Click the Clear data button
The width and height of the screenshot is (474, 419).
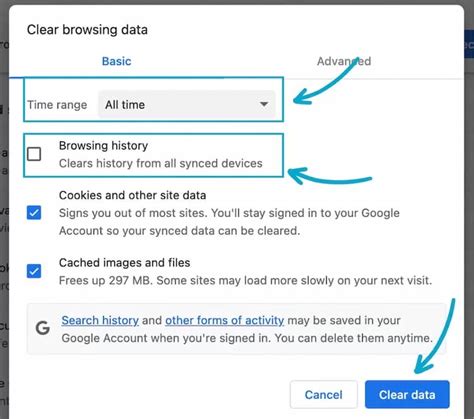pyautogui.click(x=407, y=395)
